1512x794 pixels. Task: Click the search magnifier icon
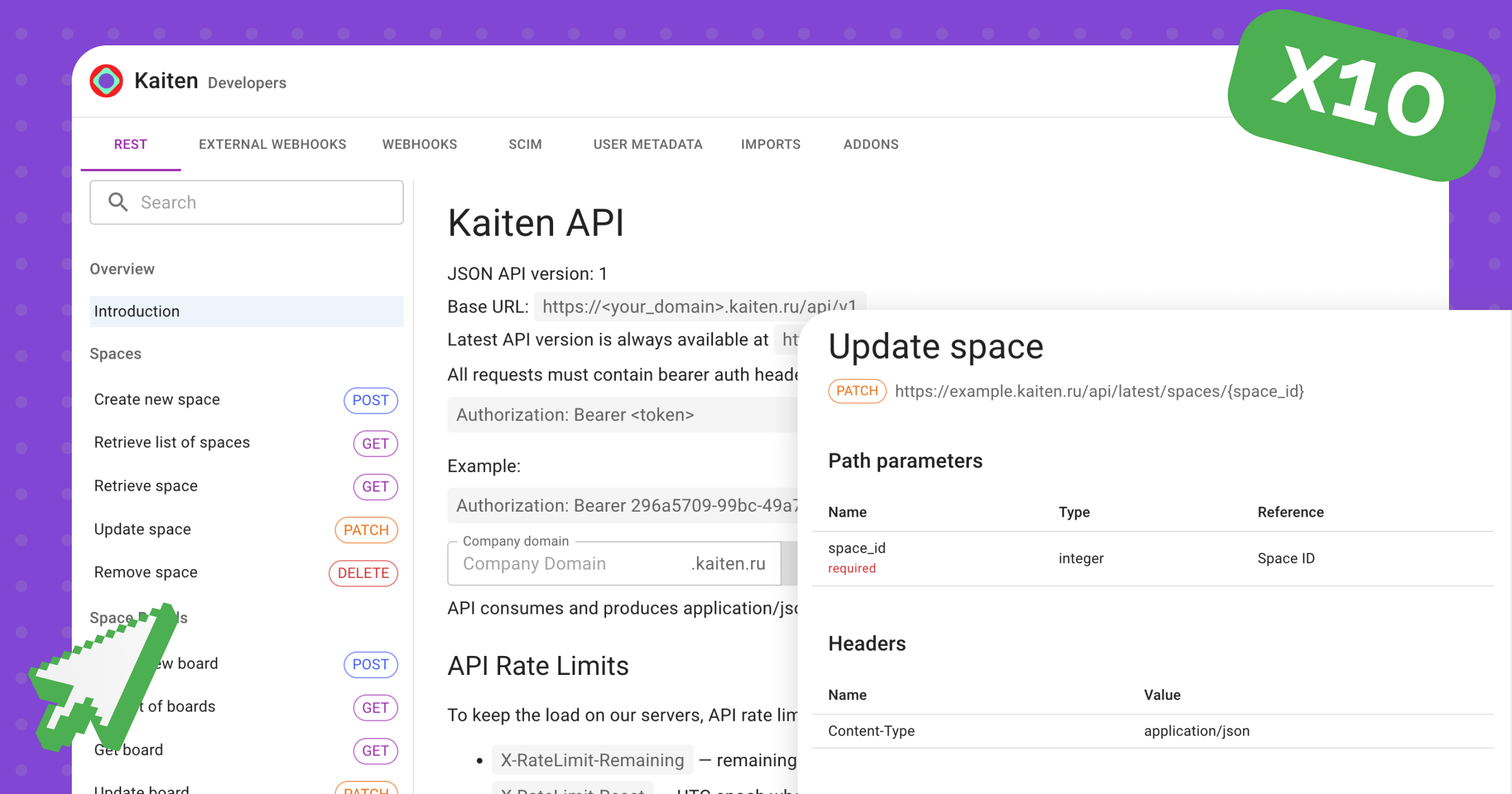tap(118, 202)
